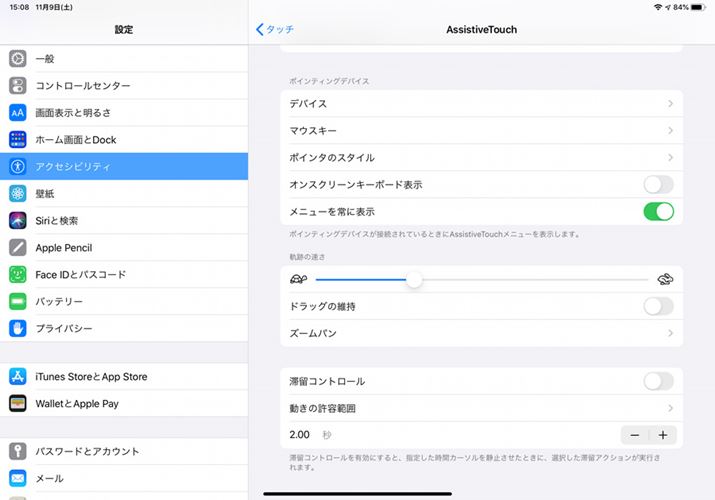Click the 軌跡の速さ slider thumb
Image resolution: width=715 pixels, height=500 pixels.
click(x=414, y=279)
